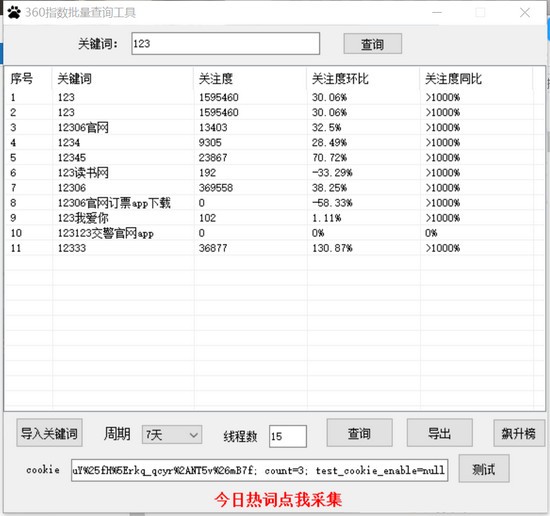Screen dimensions: 550x516
Task: Click the cookie text input field
Action: [x=259, y=470]
